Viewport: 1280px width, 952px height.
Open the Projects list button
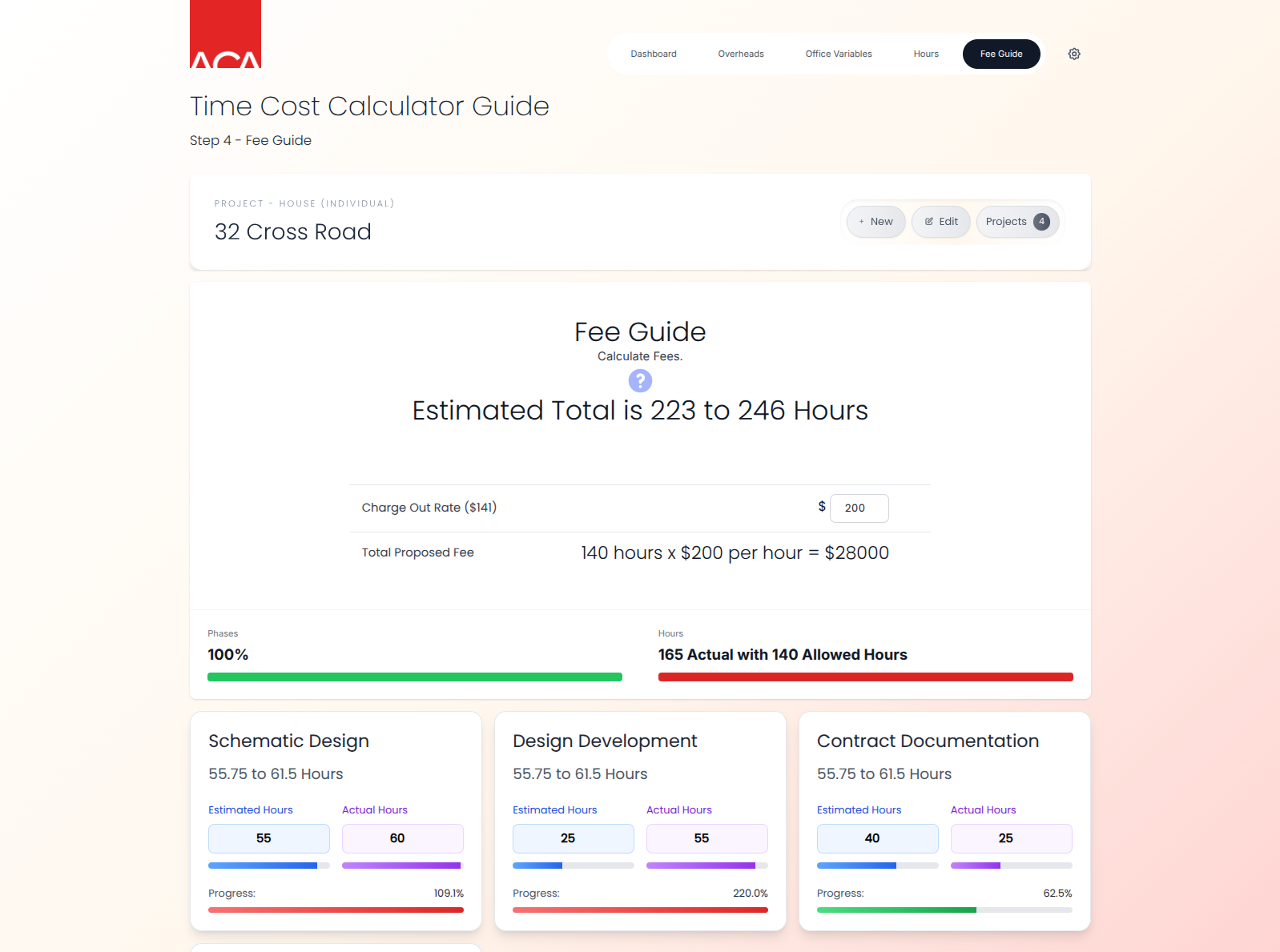(1017, 222)
